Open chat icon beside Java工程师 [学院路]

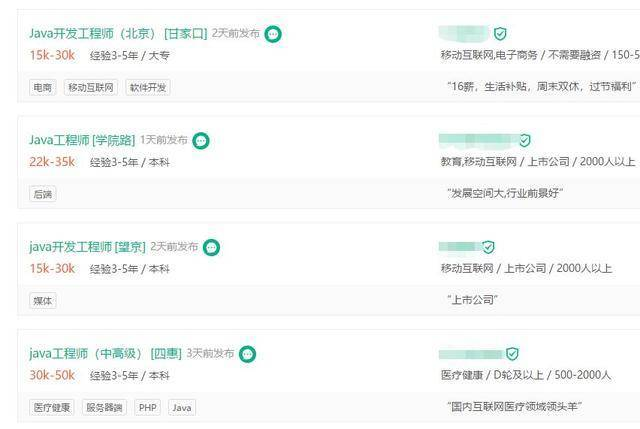pyautogui.click(x=201, y=141)
